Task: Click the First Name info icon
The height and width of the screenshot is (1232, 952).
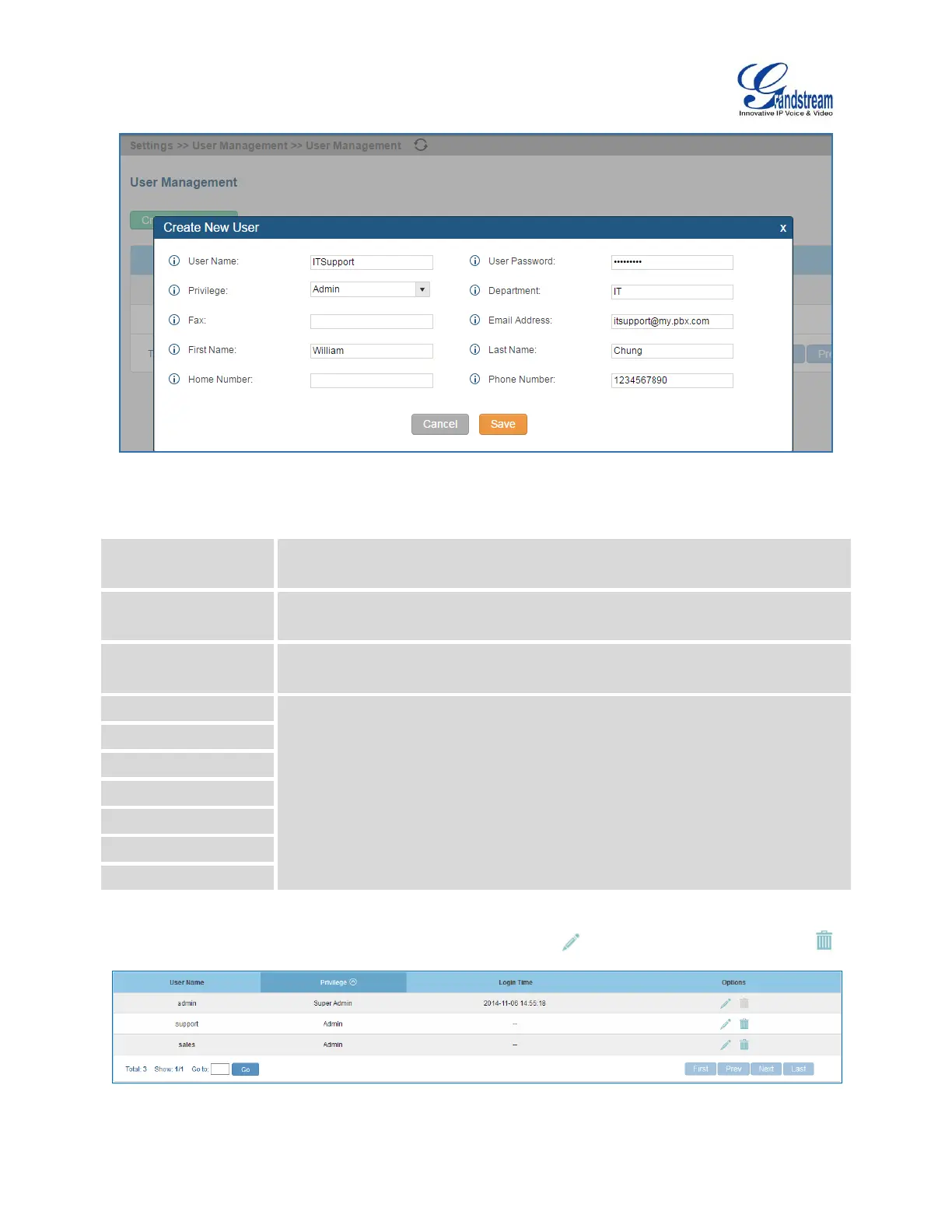Action: (174, 349)
